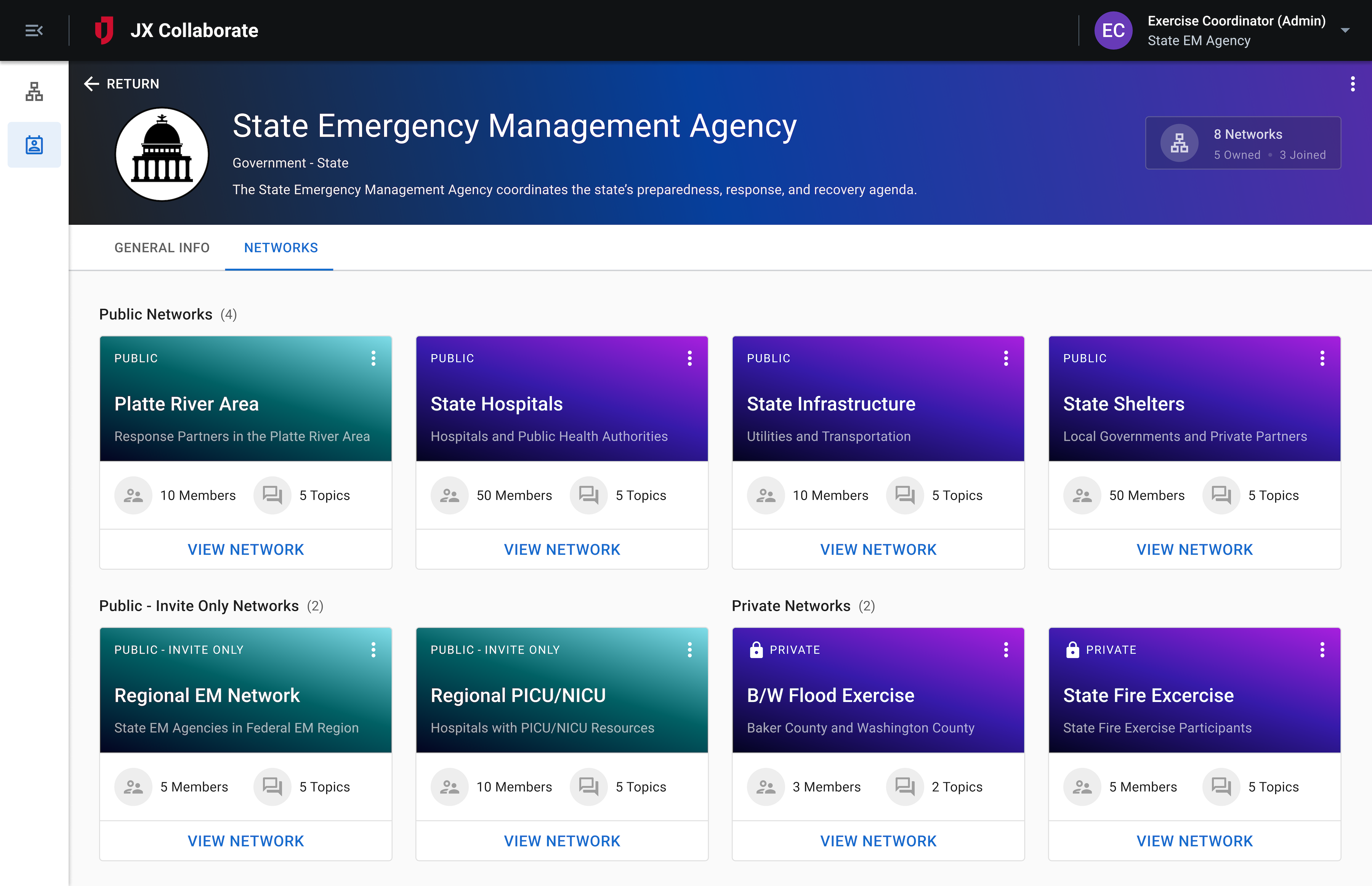Expand the user account dropdown arrow
The width and height of the screenshot is (1372, 886).
pos(1345,30)
